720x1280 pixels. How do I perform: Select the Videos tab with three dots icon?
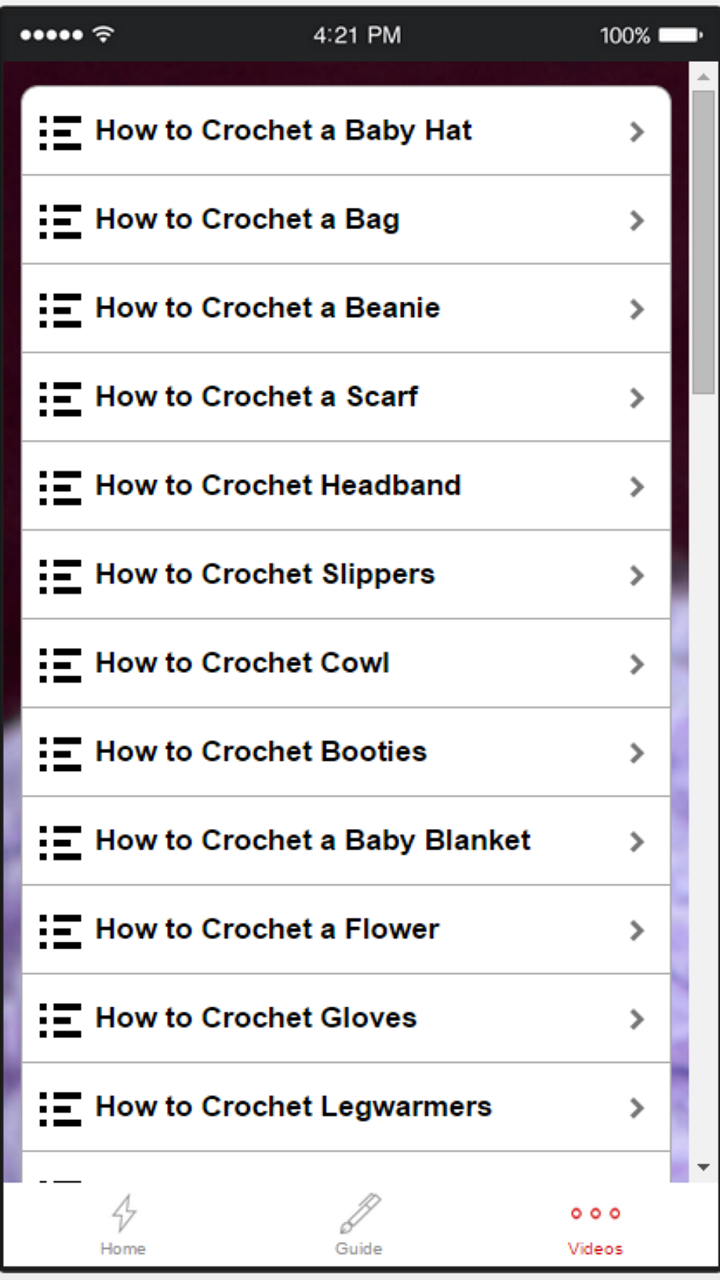tap(595, 1215)
